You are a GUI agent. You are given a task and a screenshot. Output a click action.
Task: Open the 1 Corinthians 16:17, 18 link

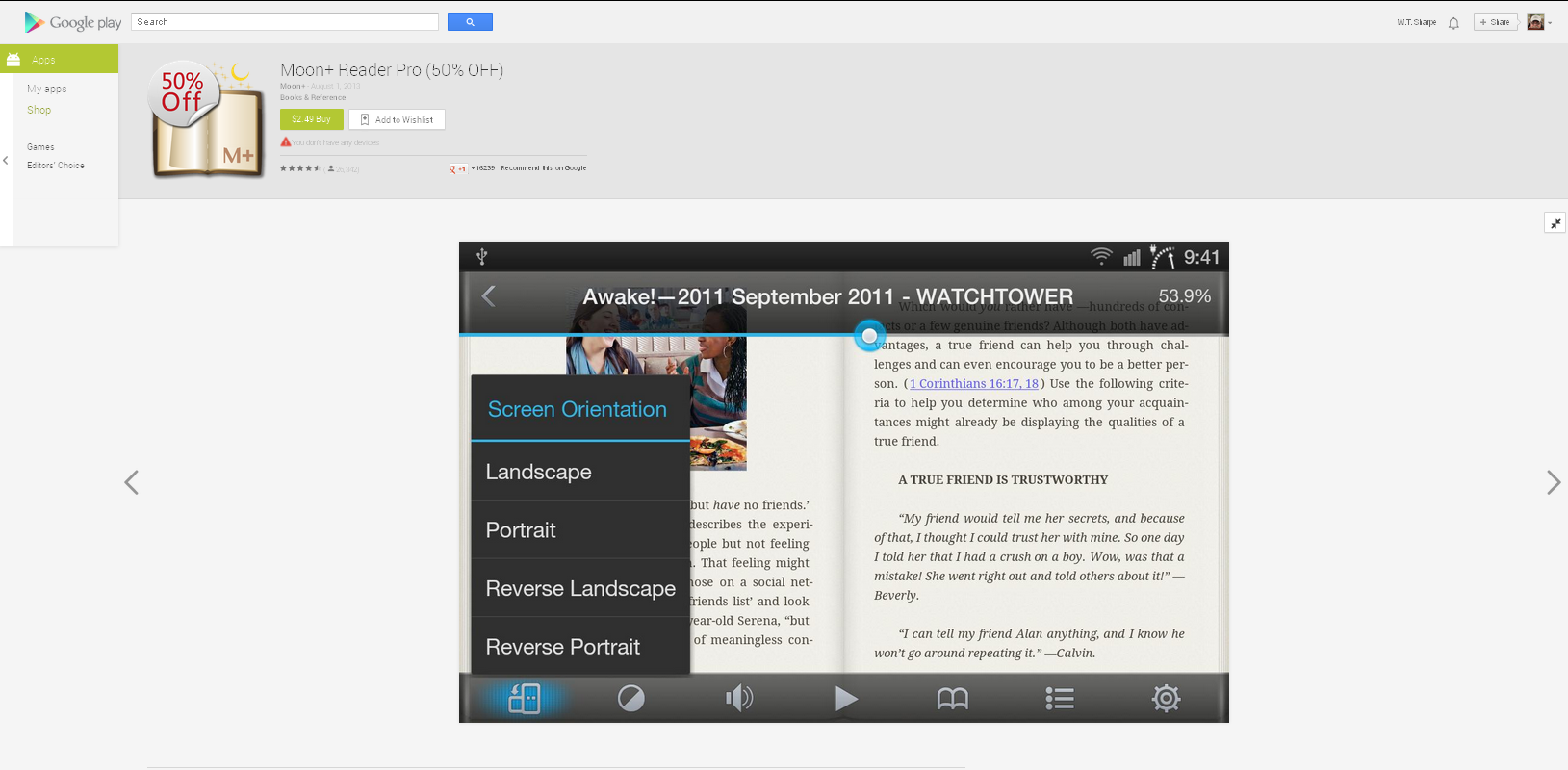click(974, 383)
